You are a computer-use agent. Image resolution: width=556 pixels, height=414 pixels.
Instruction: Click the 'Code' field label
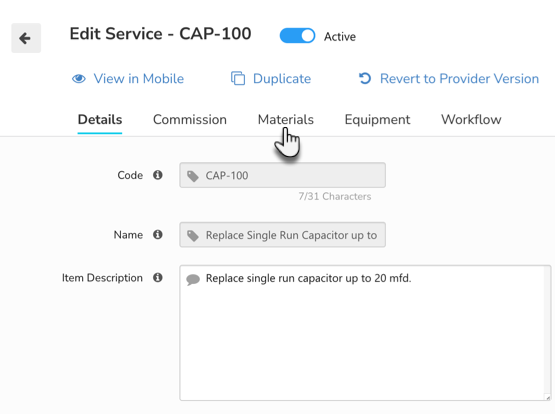coord(130,175)
